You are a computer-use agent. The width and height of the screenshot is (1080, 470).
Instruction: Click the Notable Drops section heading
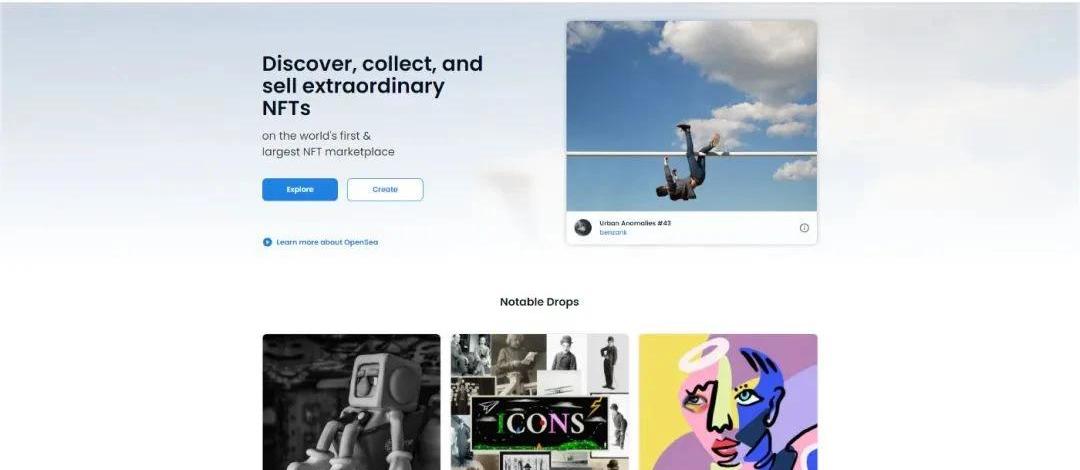[539, 302]
